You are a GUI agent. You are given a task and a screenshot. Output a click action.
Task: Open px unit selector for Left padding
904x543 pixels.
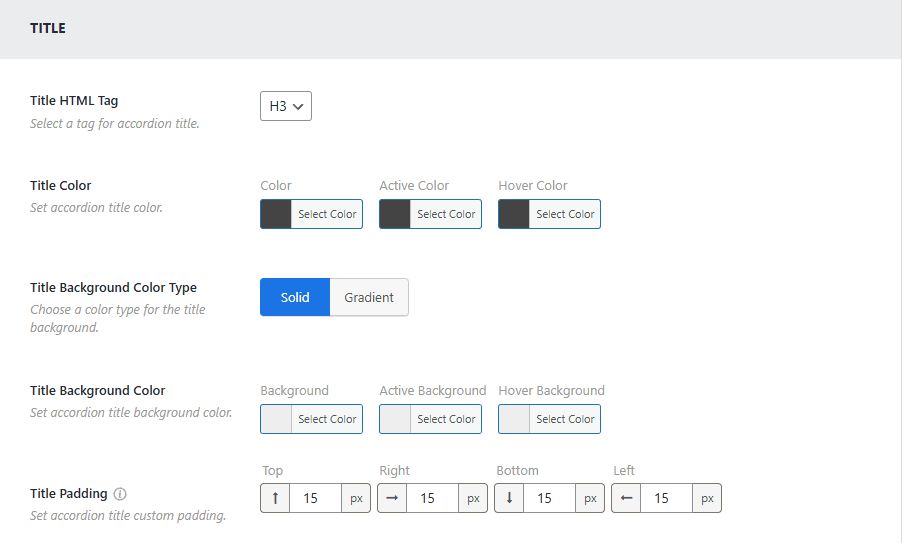pyautogui.click(x=707, y=498)
